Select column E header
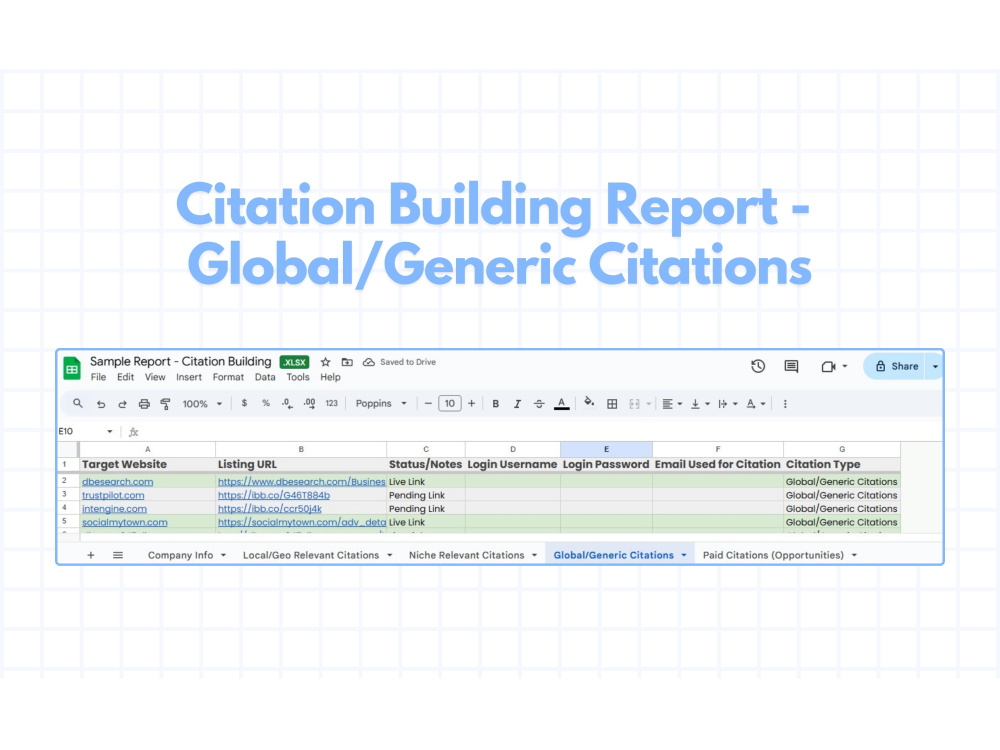This screenshot has height=750, width=1000. [606, 449]
